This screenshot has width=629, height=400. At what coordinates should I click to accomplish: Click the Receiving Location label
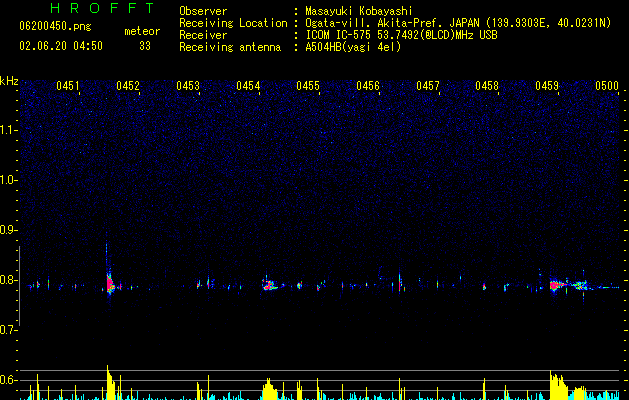233,23
